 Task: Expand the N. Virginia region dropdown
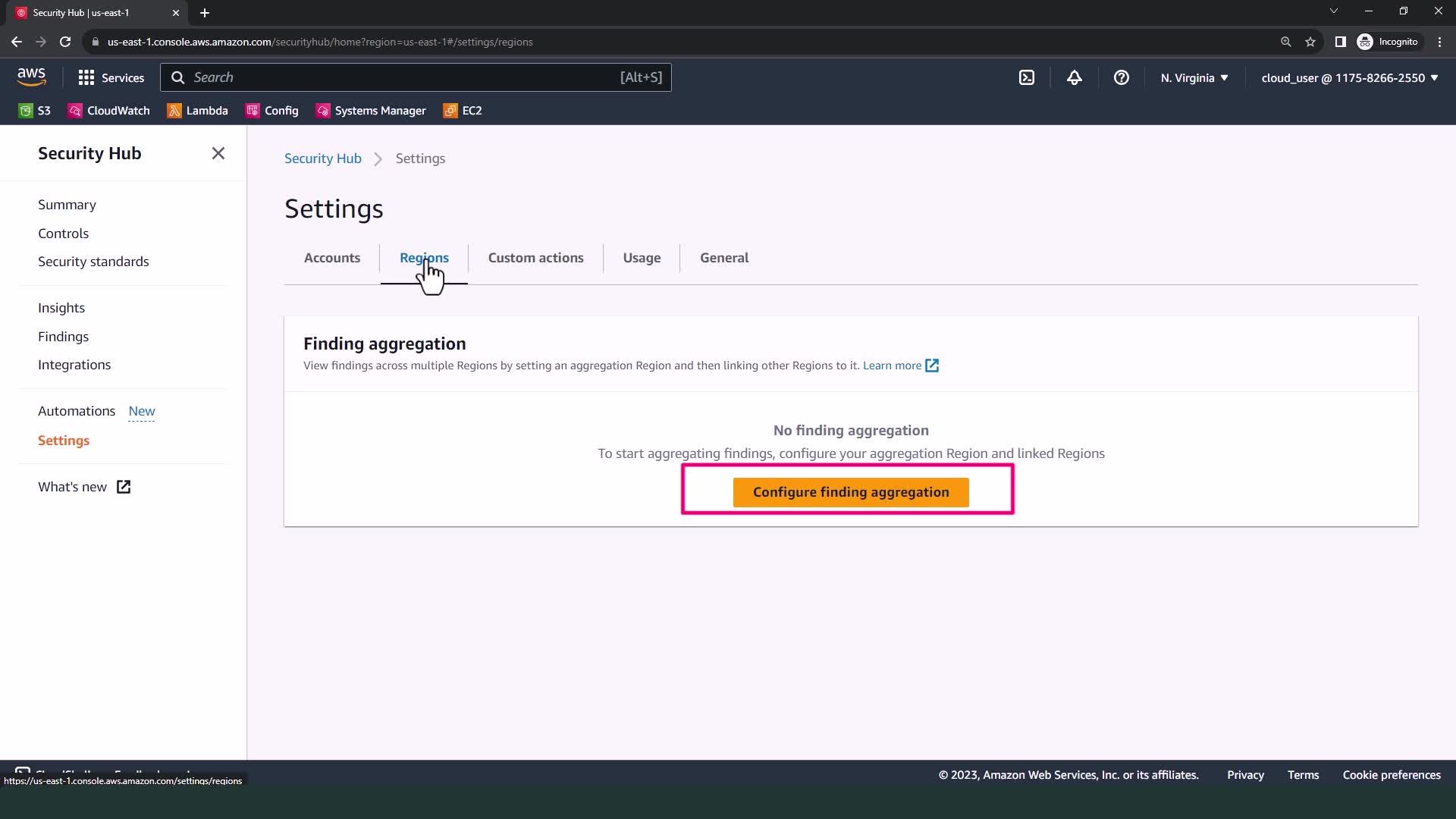[1194, 77]
